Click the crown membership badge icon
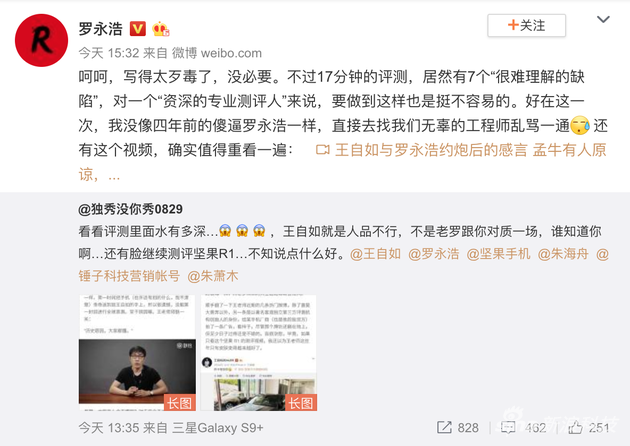This screenshot has height=446, width=630. (161, 29)
